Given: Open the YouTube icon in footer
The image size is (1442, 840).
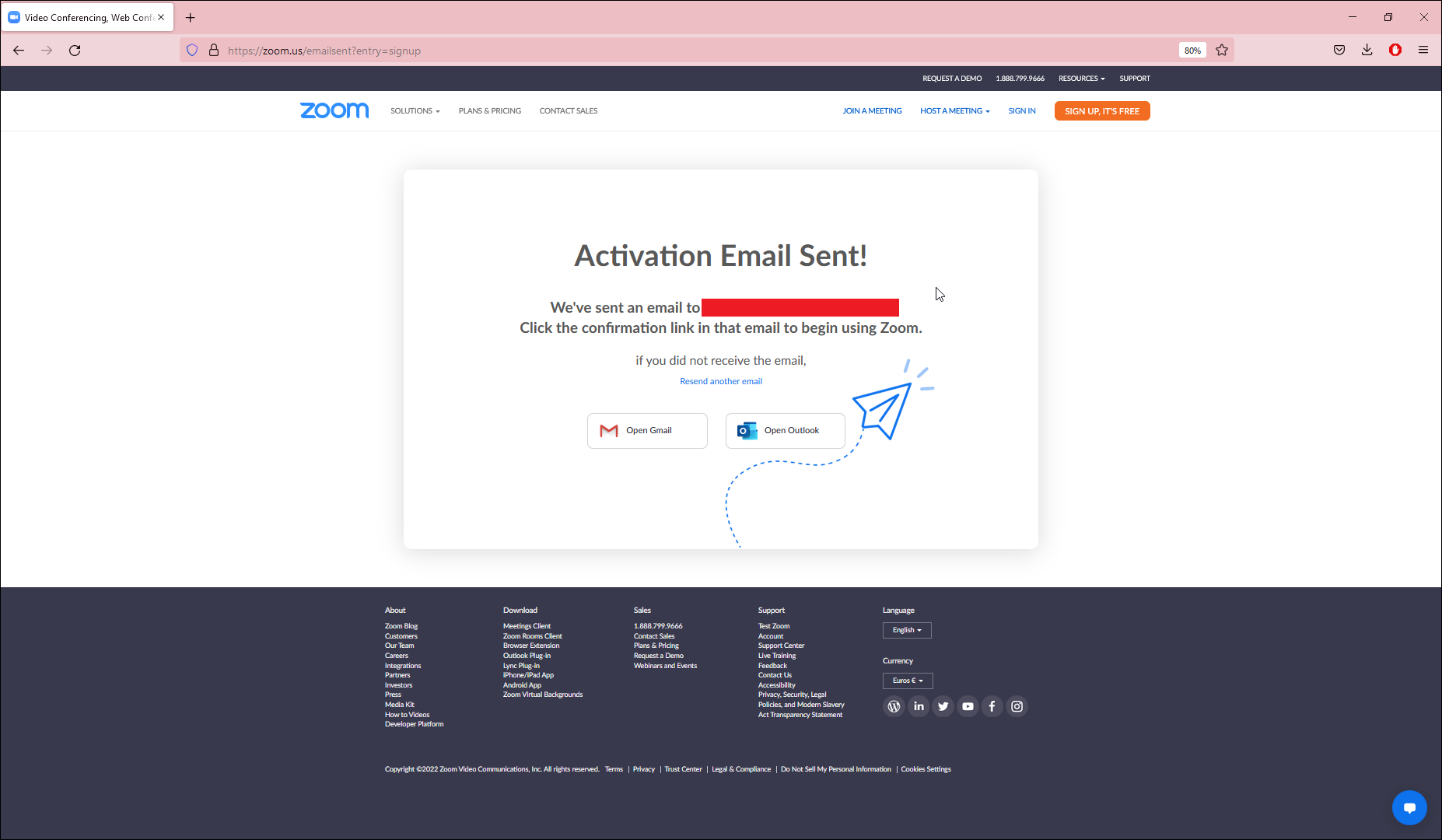Looking at the screenshot, I should [x=968, y=706].
